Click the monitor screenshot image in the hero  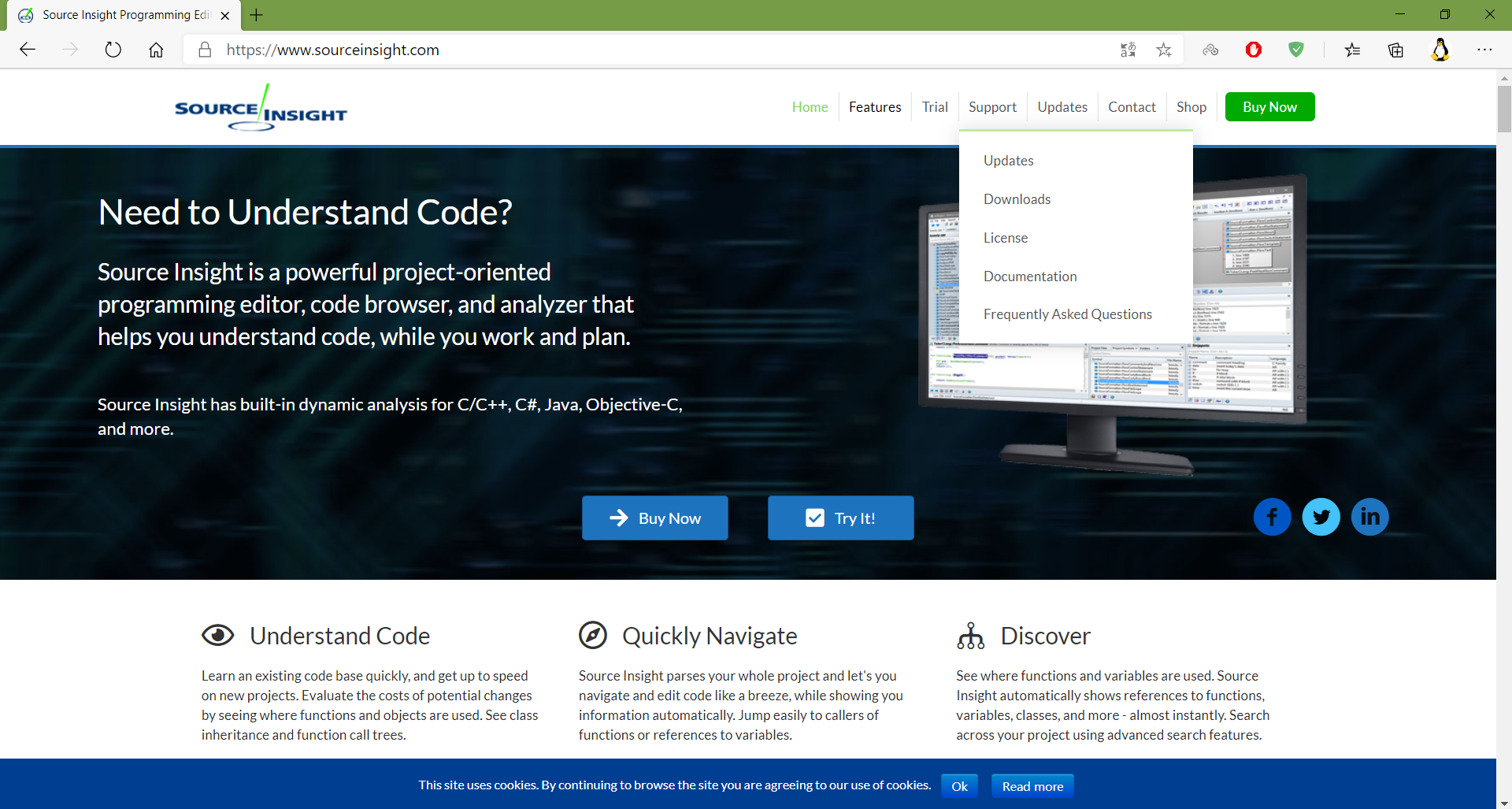tap(1112, 326)
